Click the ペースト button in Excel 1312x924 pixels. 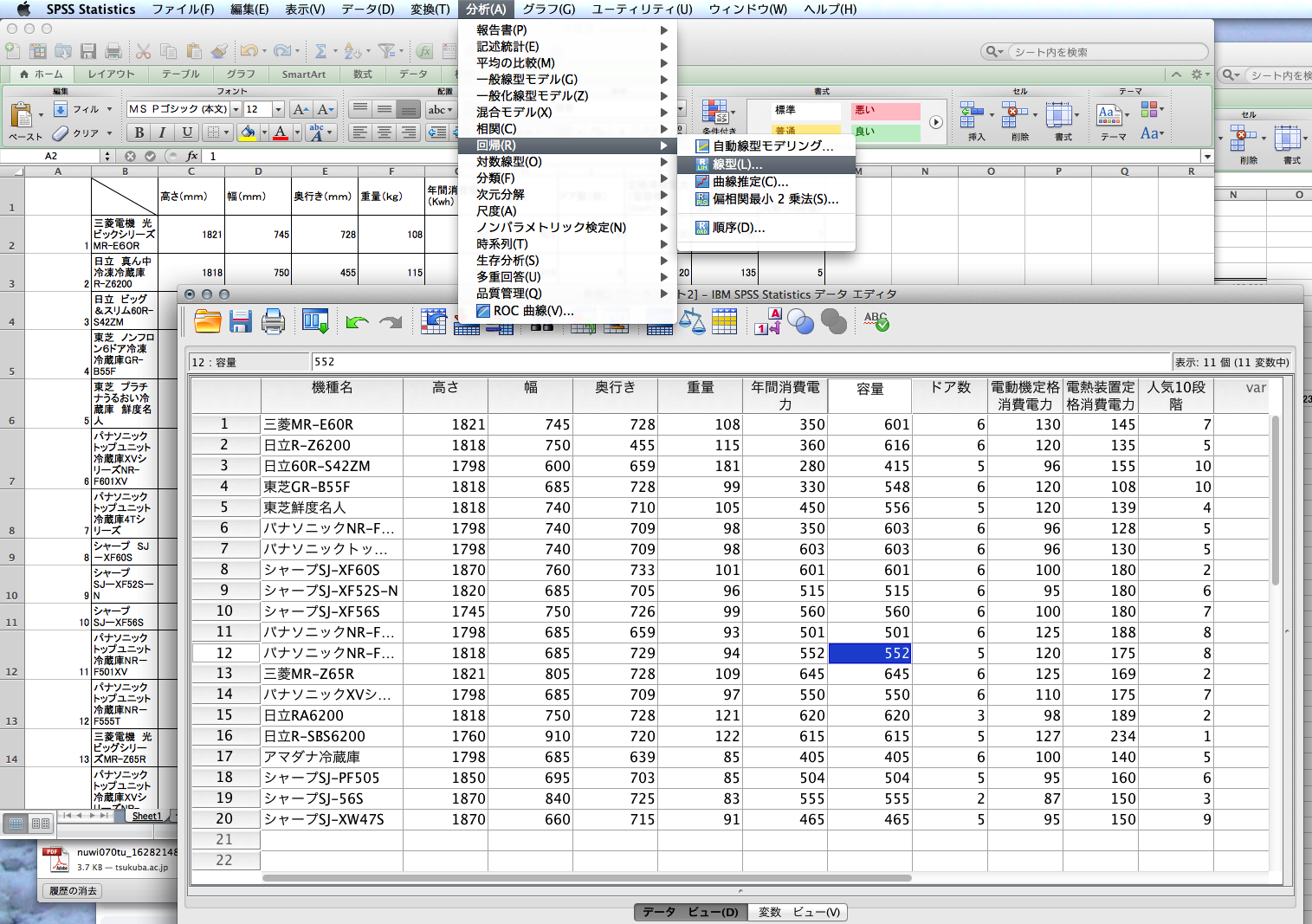[x=25, y=121]
